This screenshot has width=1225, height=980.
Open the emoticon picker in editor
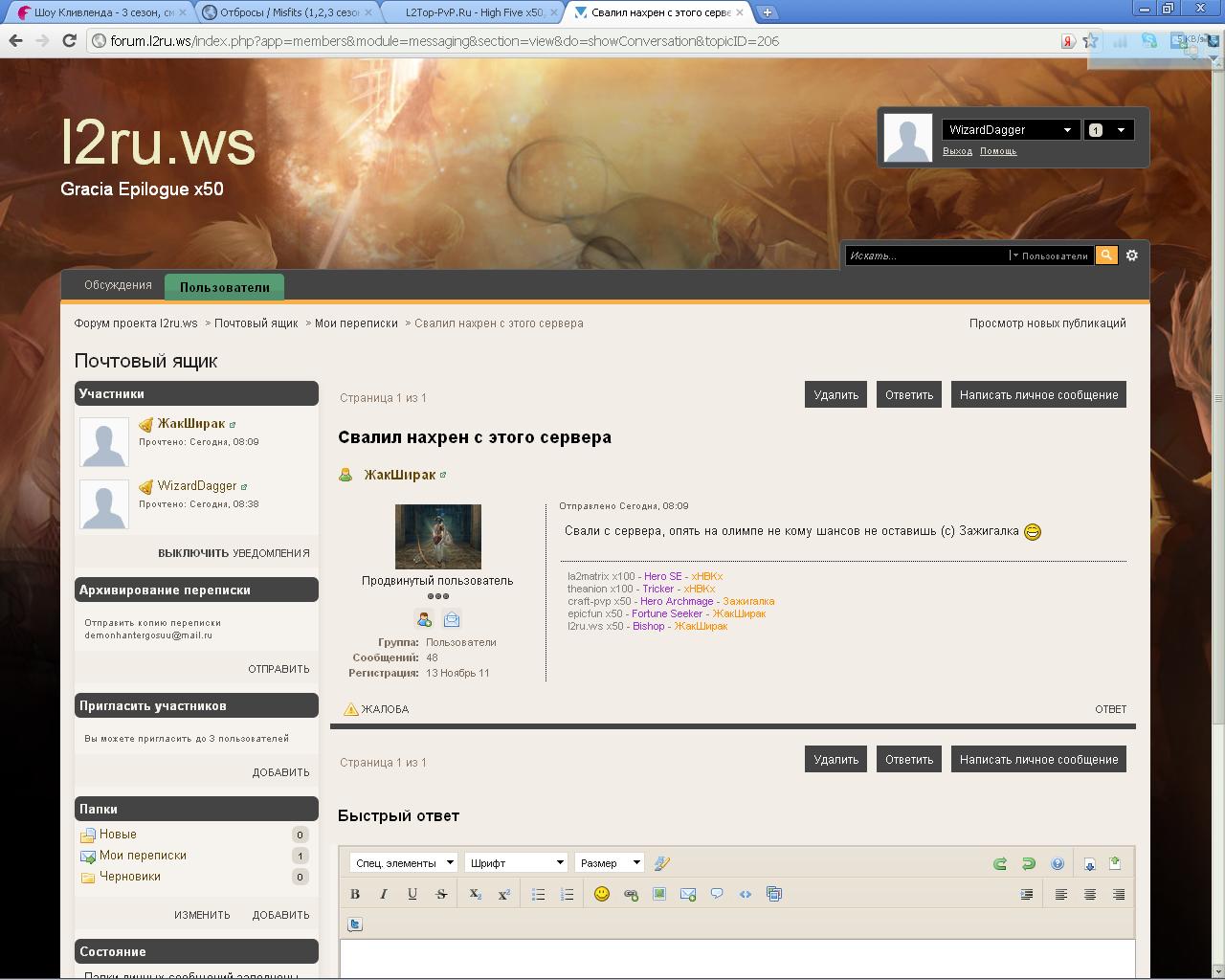click(602, 894)
